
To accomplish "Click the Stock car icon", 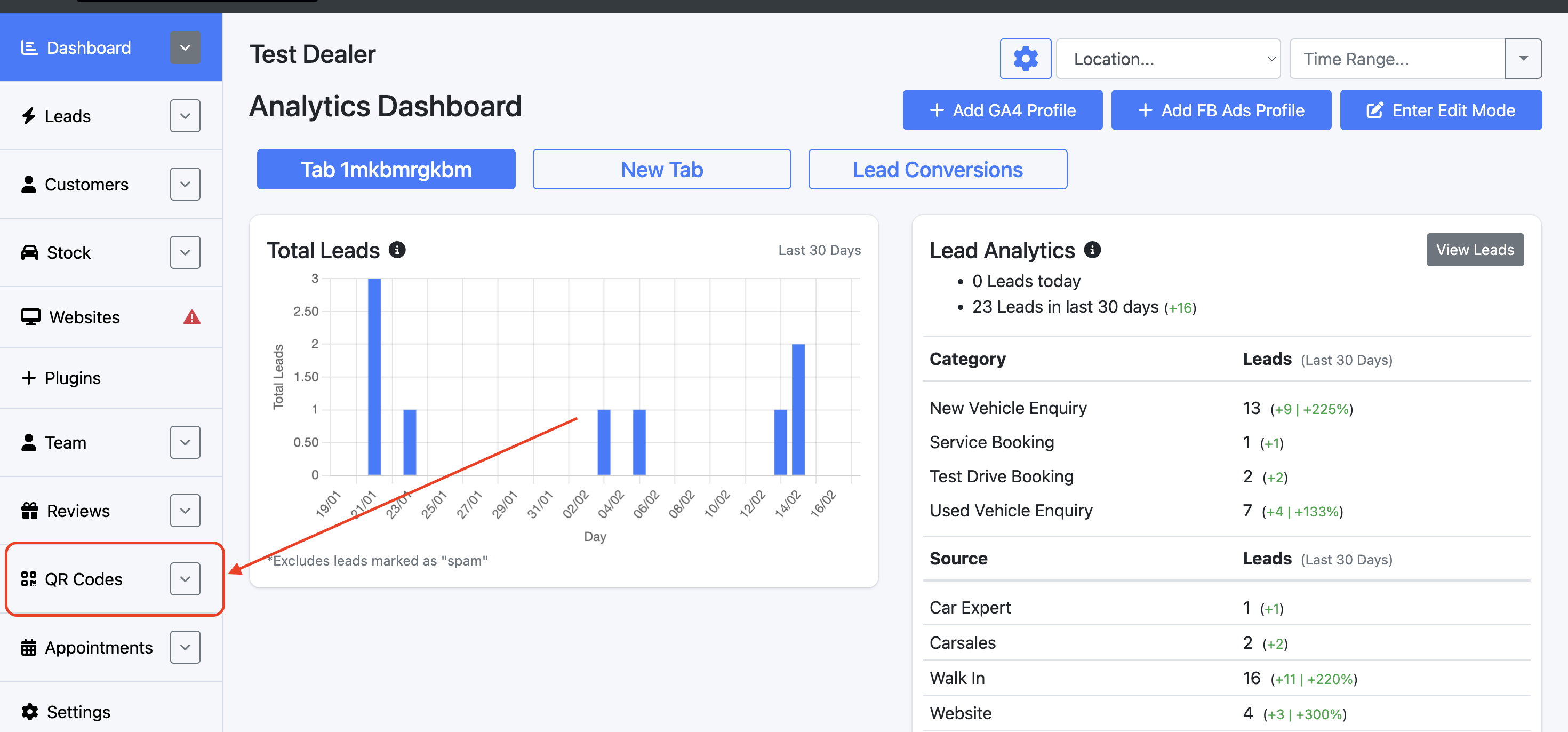I will click(29, 252).
